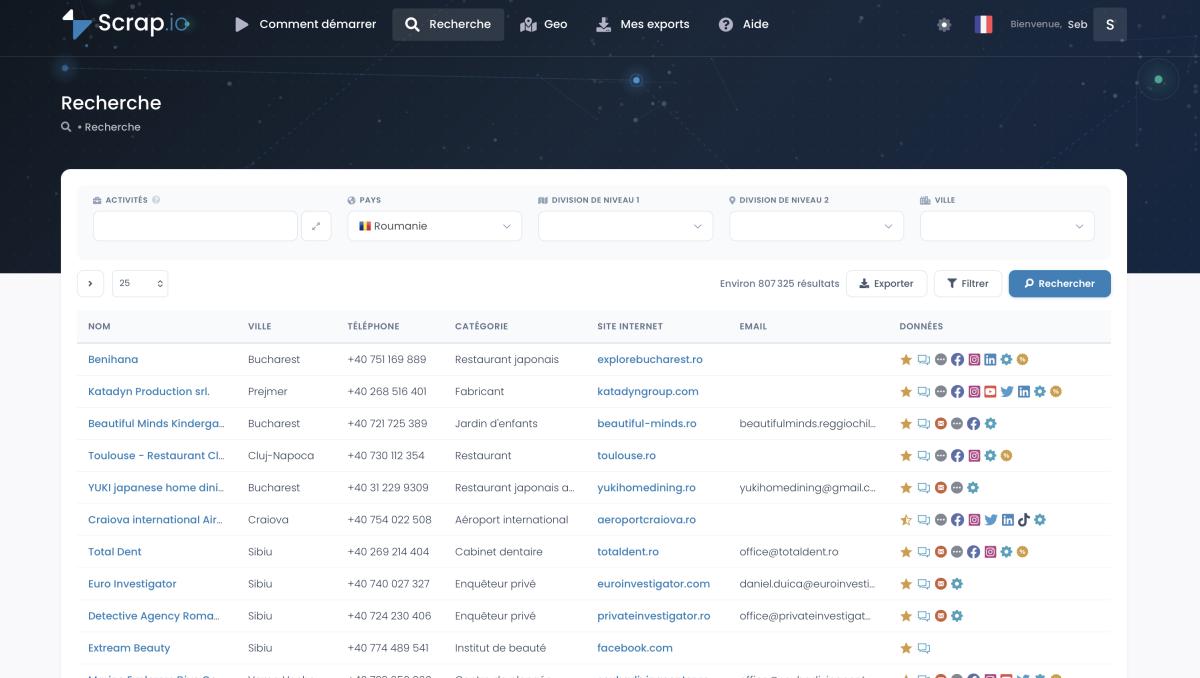Change the 25 results-per-page selector
This screenshot has width=1200, height=678.
click(x=140, y=284)
